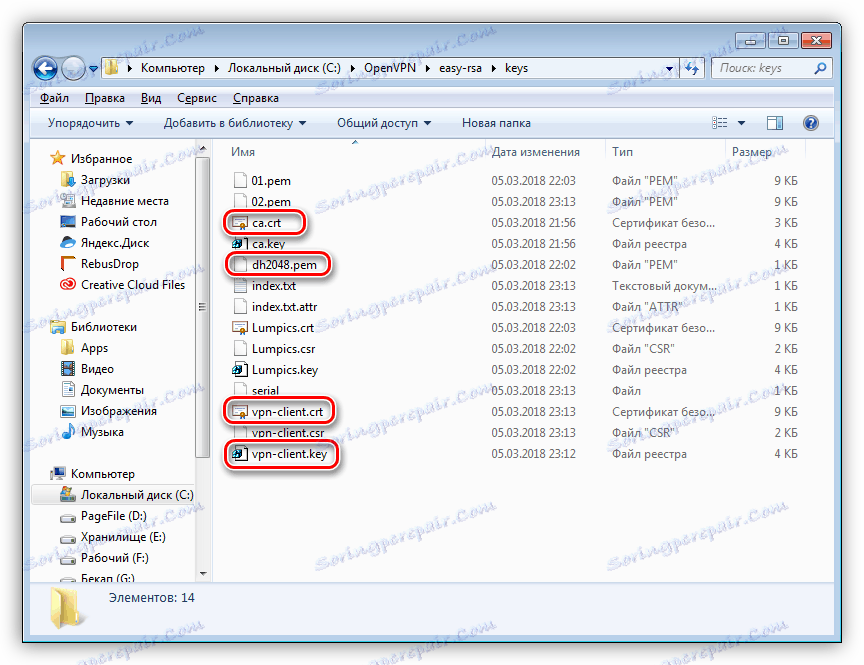Click the "Избранное" star icon in sidebar
Image resolution: width=864 pixels, height=665 pixels.
[x=57, y=159]
